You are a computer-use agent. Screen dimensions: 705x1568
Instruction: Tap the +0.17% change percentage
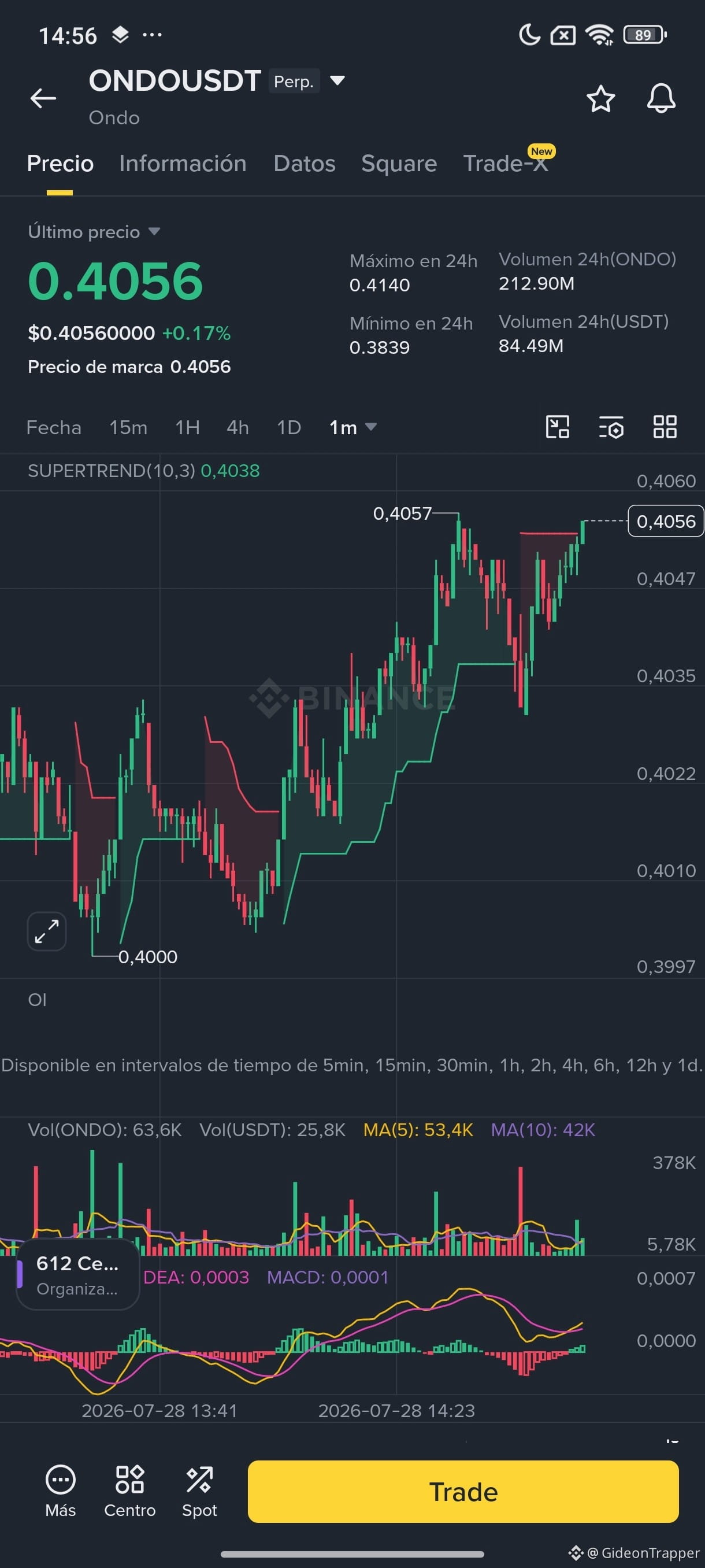pyautogui.click(x=196, y=334)
